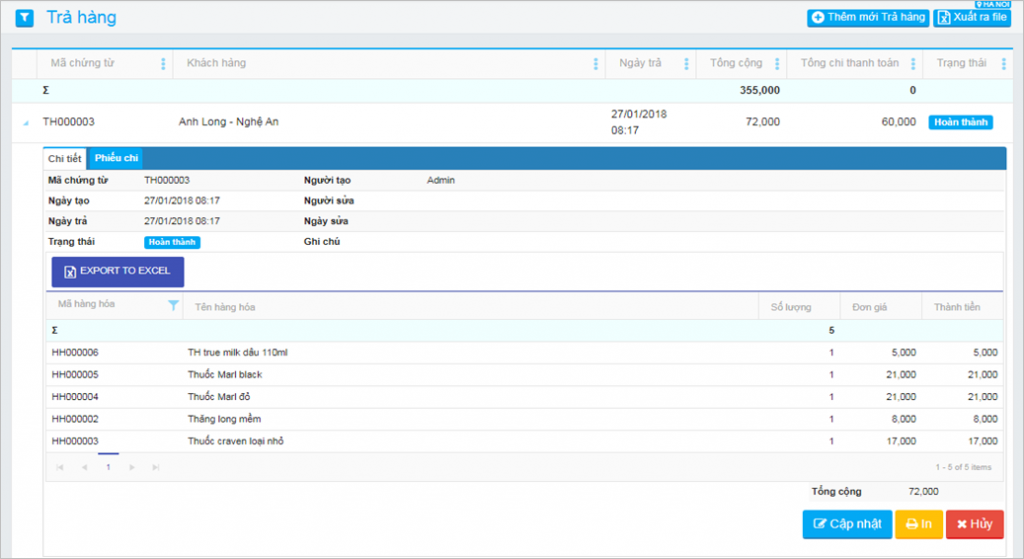The height and width of the screenshot is (559, 1024).
Task: Click the 1 - 5 of 5 items label
Action: [x=963, y=468]
